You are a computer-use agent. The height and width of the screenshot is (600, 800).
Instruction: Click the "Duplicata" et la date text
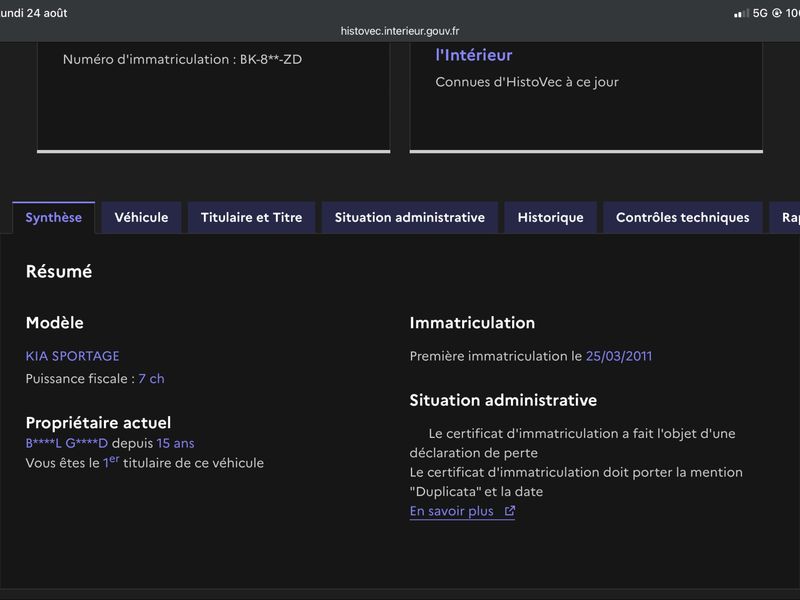(x=477, y=491)
